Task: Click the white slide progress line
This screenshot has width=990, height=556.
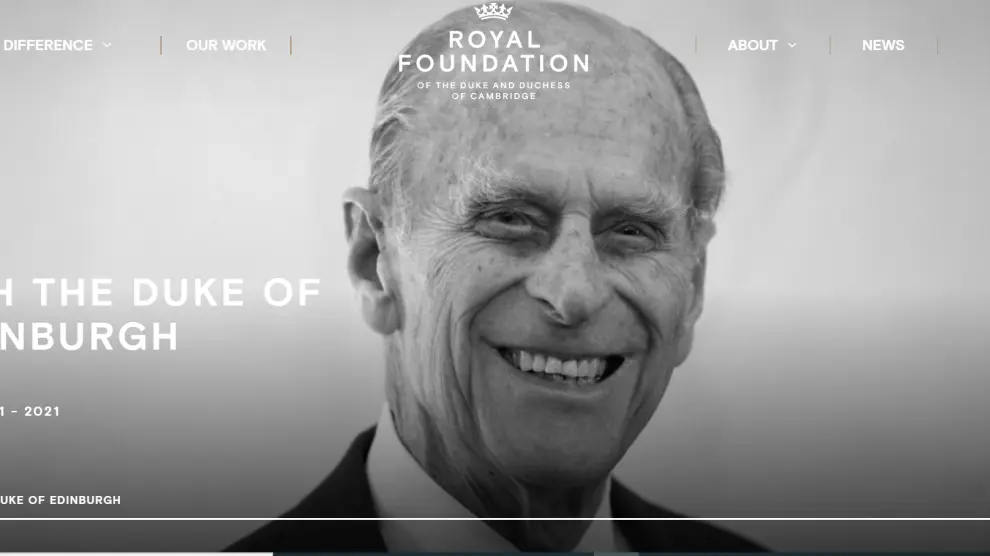Action: (495, 519)
